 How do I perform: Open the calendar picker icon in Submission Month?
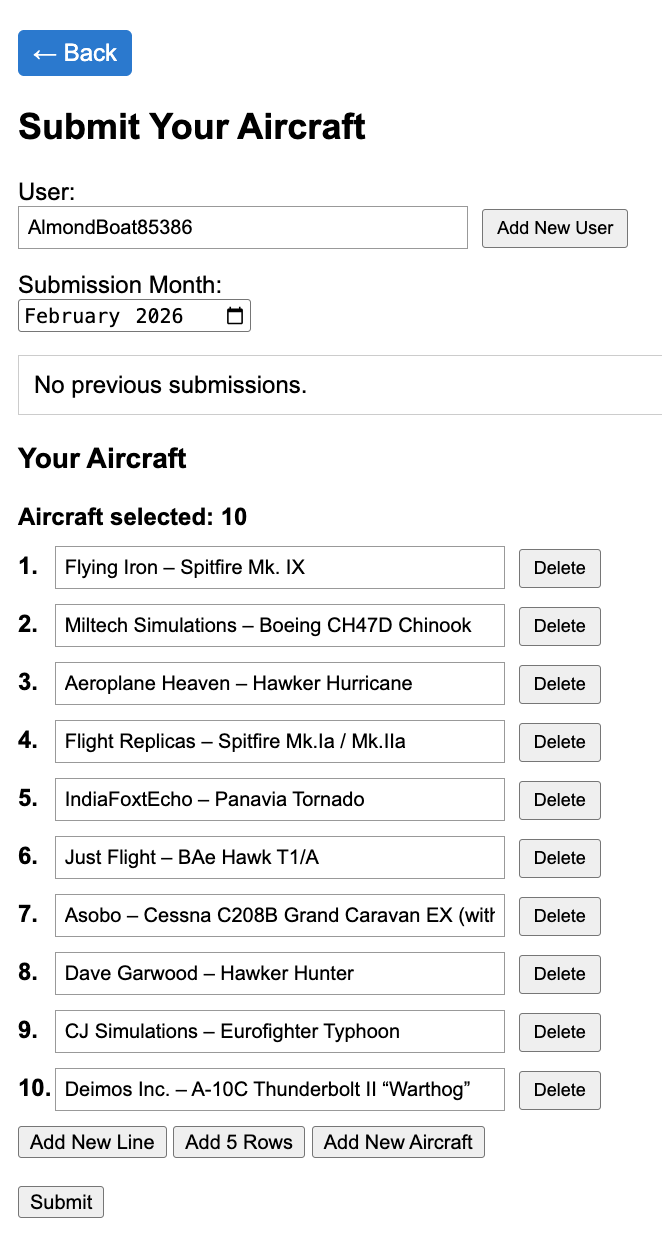(235, 316)
